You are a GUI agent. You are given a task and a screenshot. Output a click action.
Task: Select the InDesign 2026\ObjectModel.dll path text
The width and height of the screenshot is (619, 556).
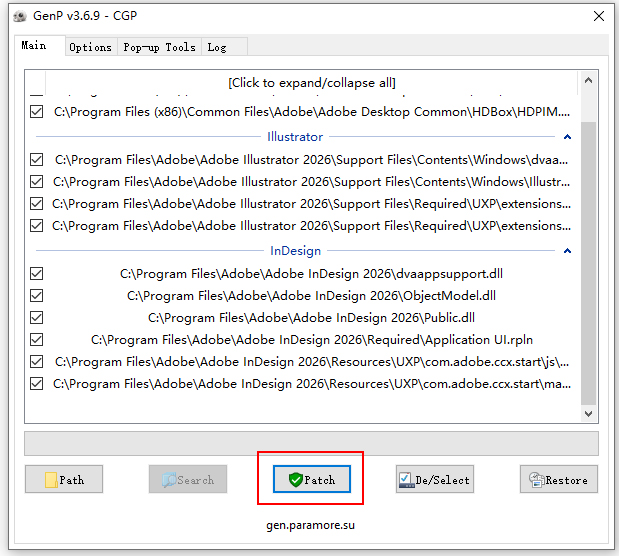coord(311,296)
